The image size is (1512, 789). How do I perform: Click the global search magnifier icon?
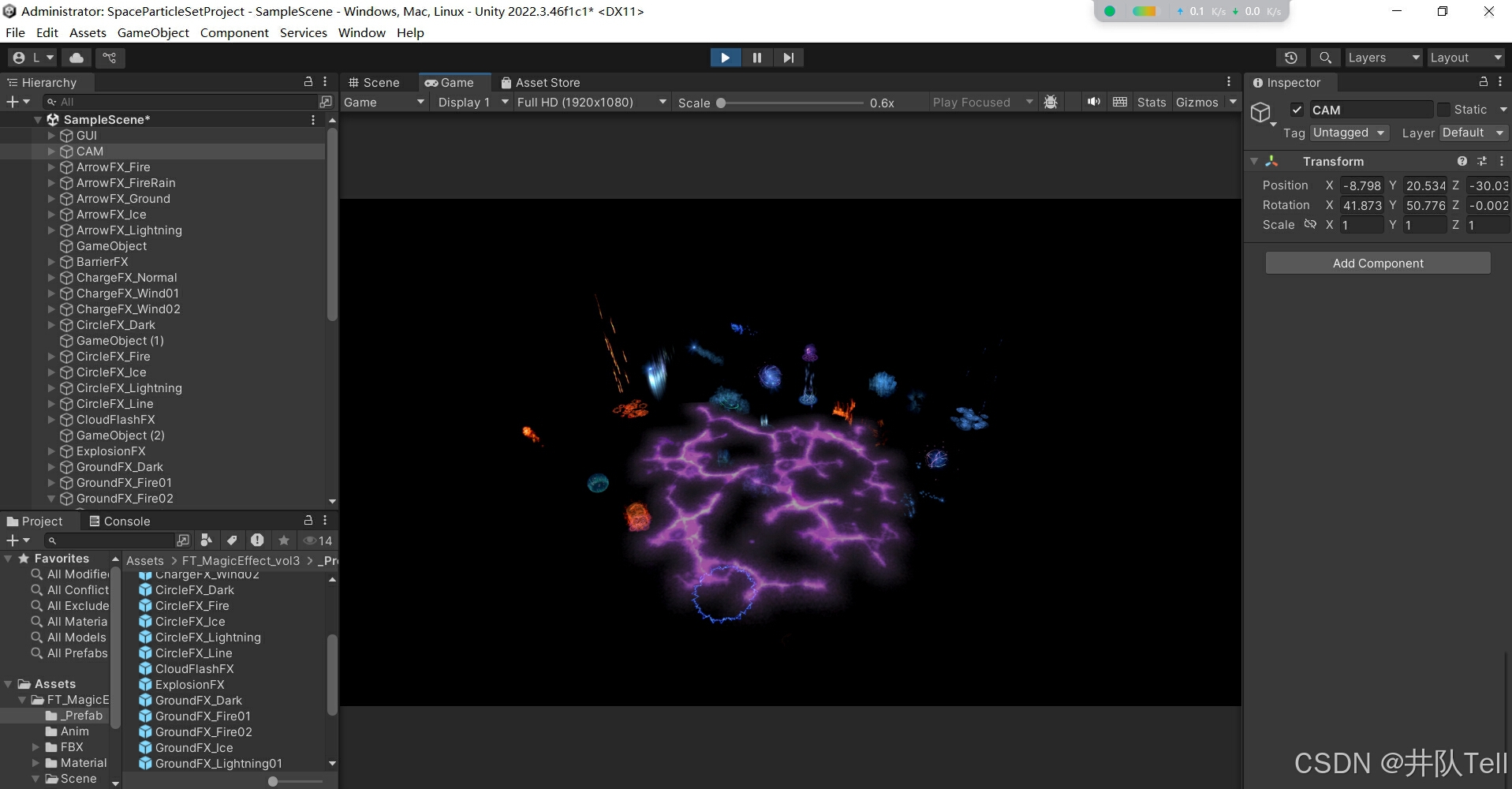coord(1325,58)
